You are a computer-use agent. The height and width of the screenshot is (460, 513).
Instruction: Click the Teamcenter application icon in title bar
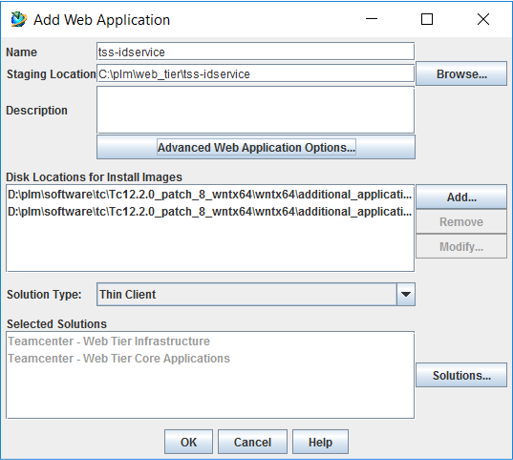click(x=19, y=19)
